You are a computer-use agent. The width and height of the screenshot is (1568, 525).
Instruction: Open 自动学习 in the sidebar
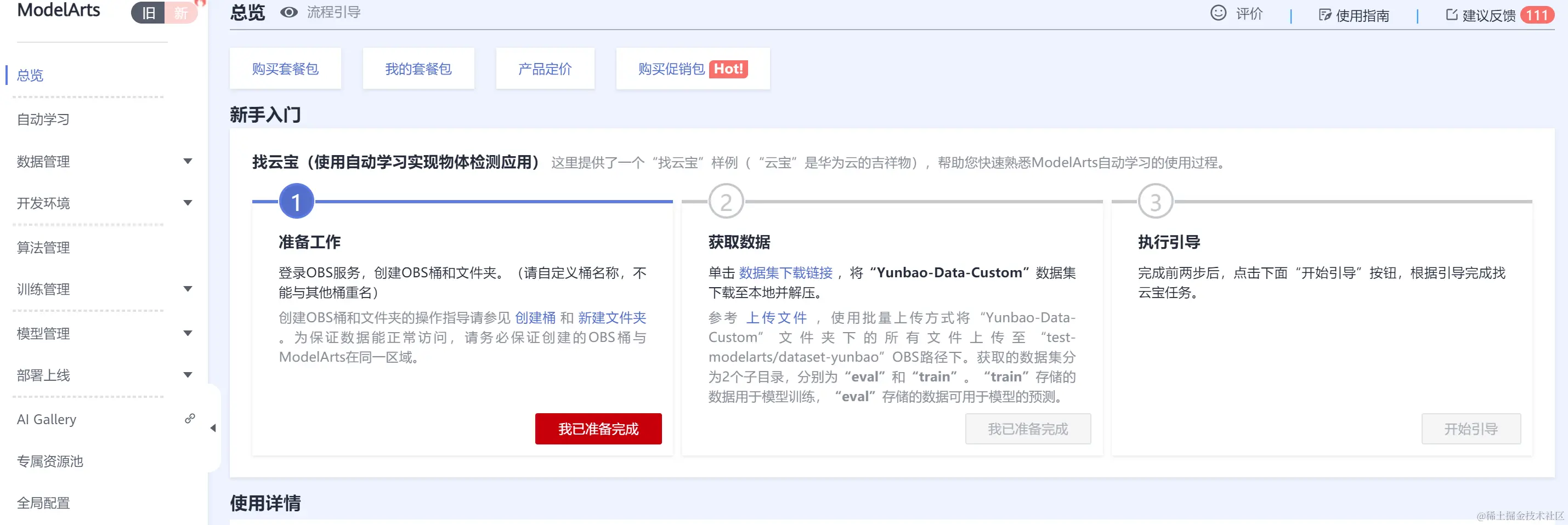[x=43, y=119]
